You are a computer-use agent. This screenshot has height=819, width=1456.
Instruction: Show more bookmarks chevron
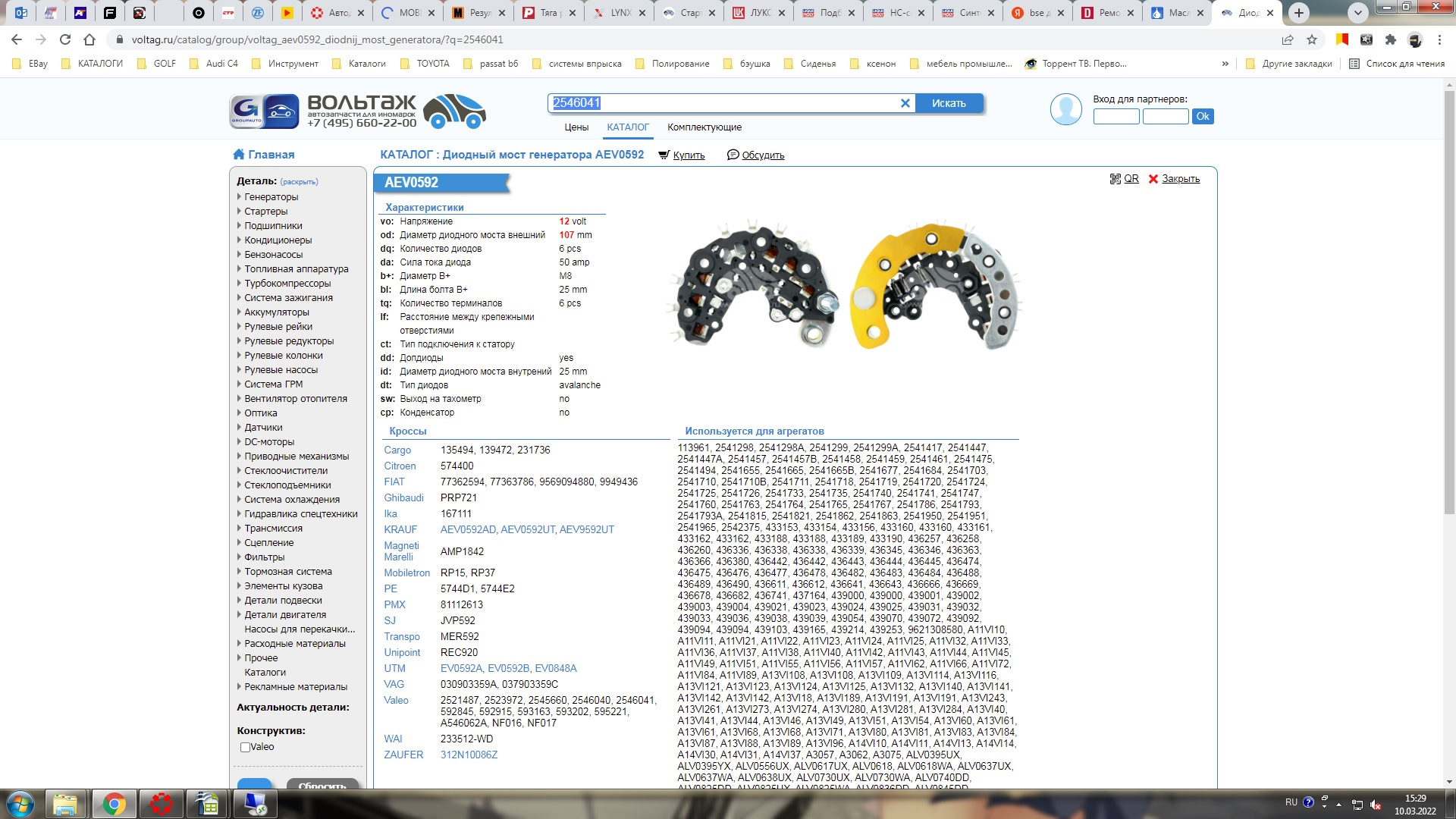pos(1225,64)
